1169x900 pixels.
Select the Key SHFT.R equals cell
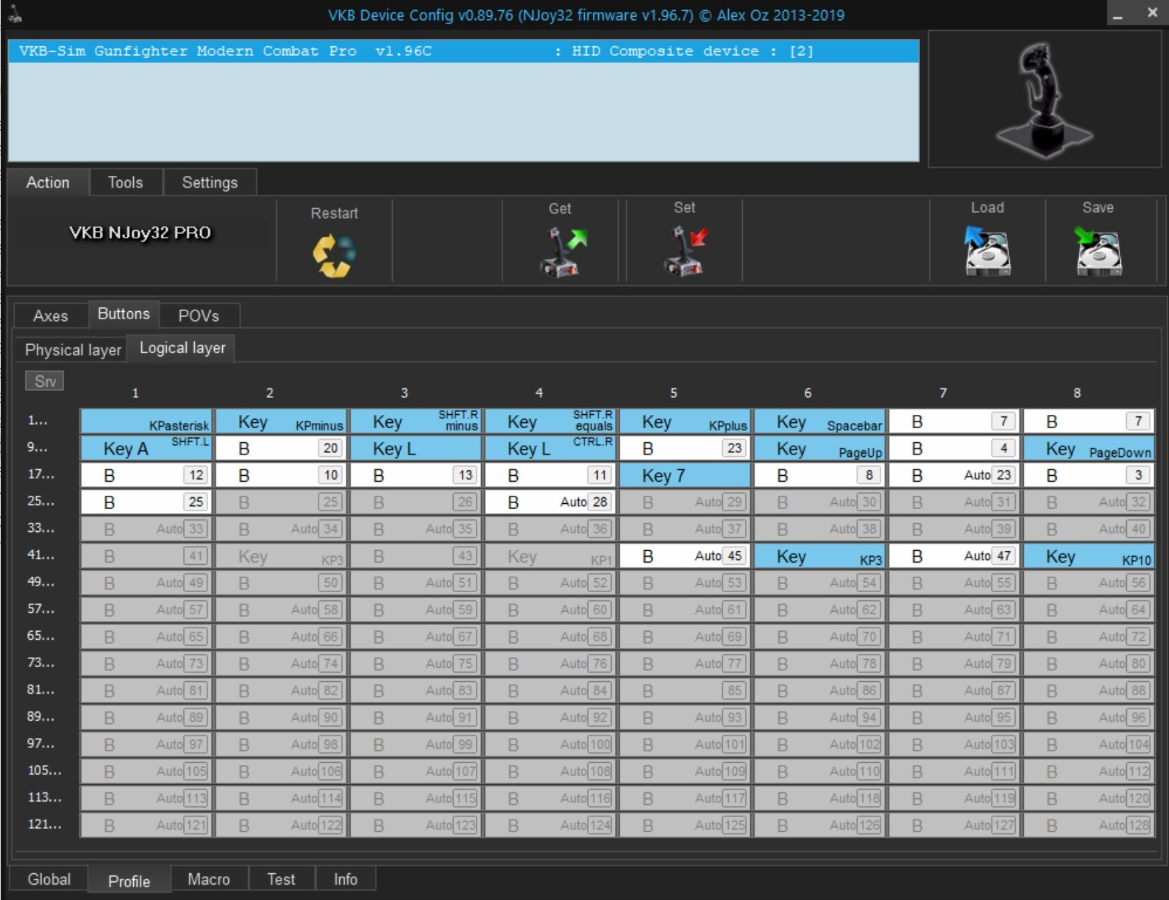click(x=550, y=421)
